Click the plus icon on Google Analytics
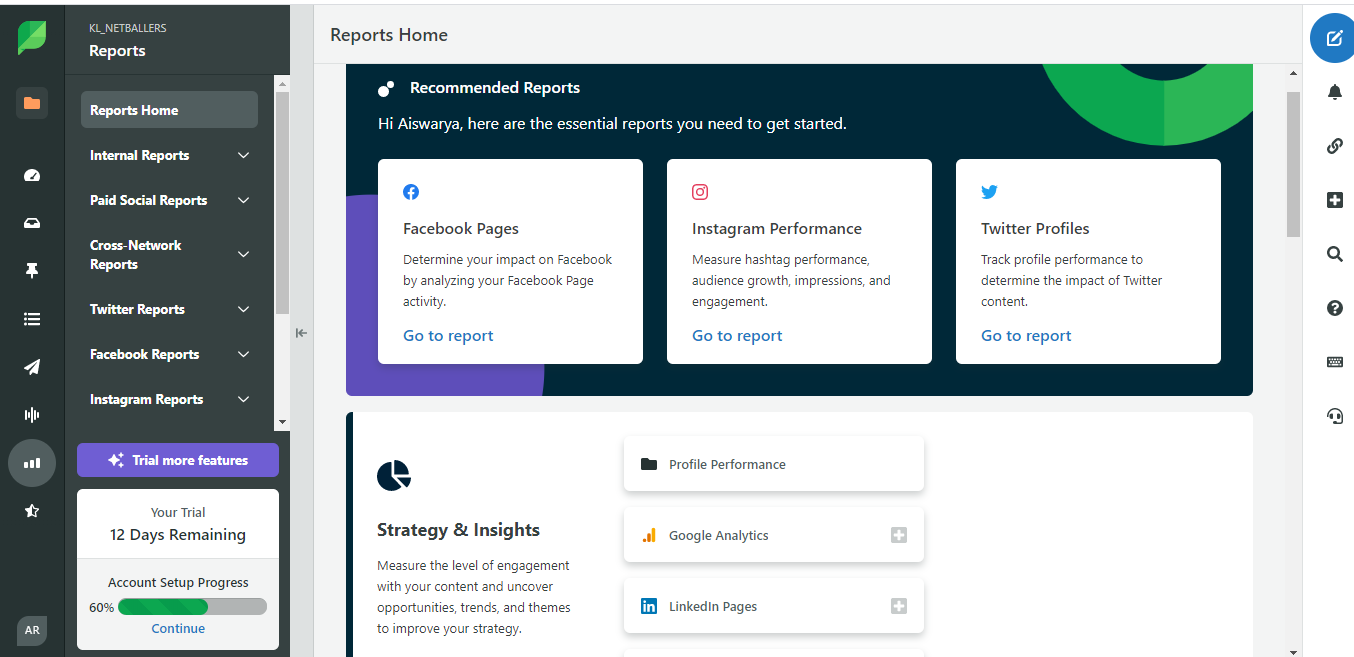 pyautogui.click(x=899, y=535)
